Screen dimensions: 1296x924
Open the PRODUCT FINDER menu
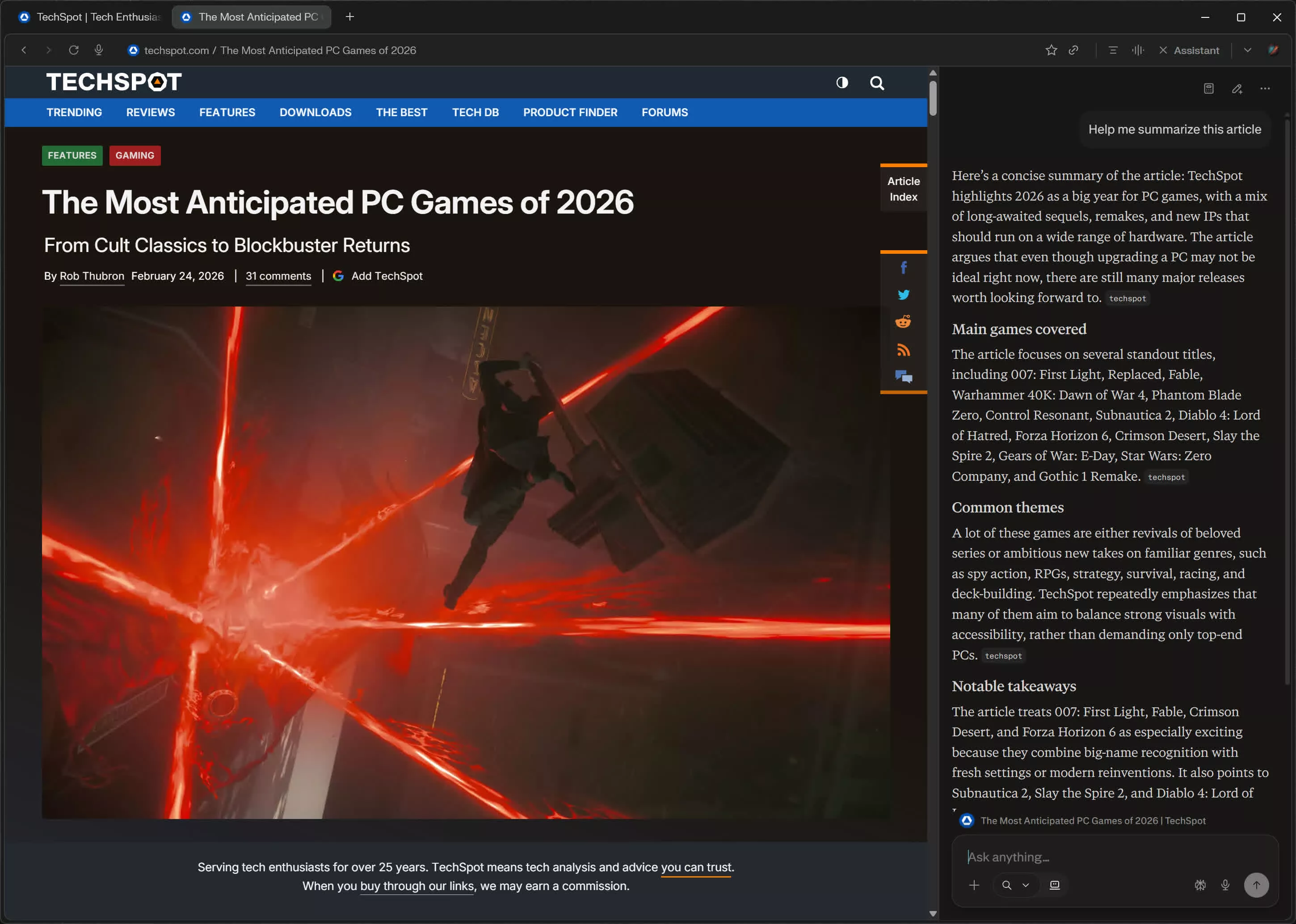(x=570, y=113)
